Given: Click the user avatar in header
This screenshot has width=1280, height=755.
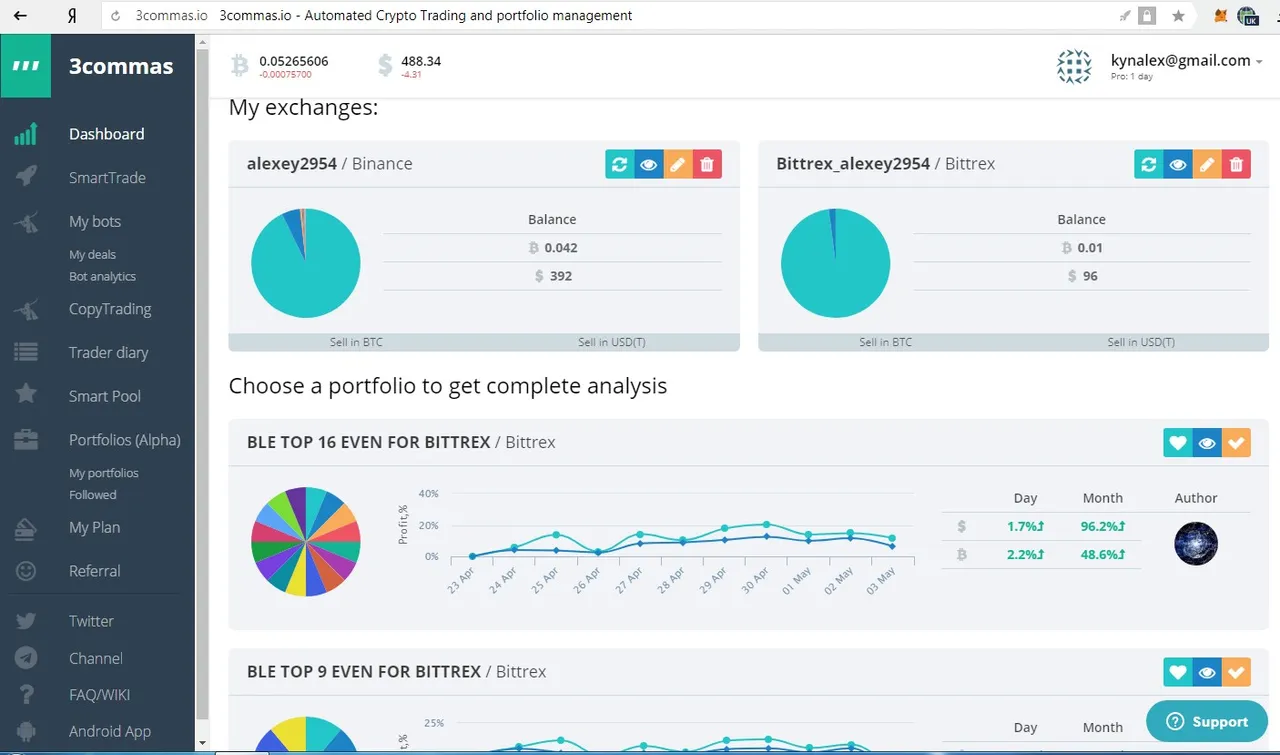Looking at the screenshot, I should pos(1074,66).
